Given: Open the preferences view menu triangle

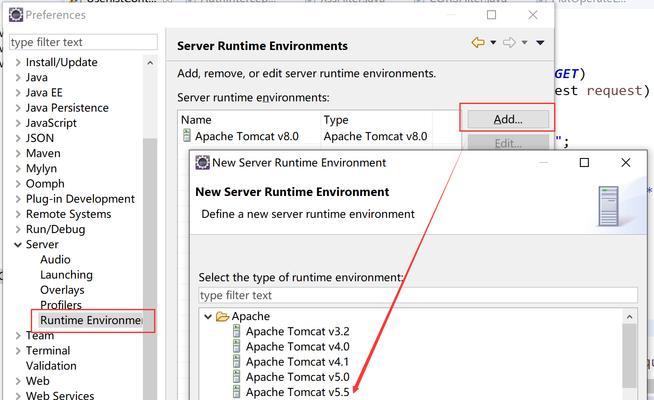Looking at the screenshot, I should [540, 43].
